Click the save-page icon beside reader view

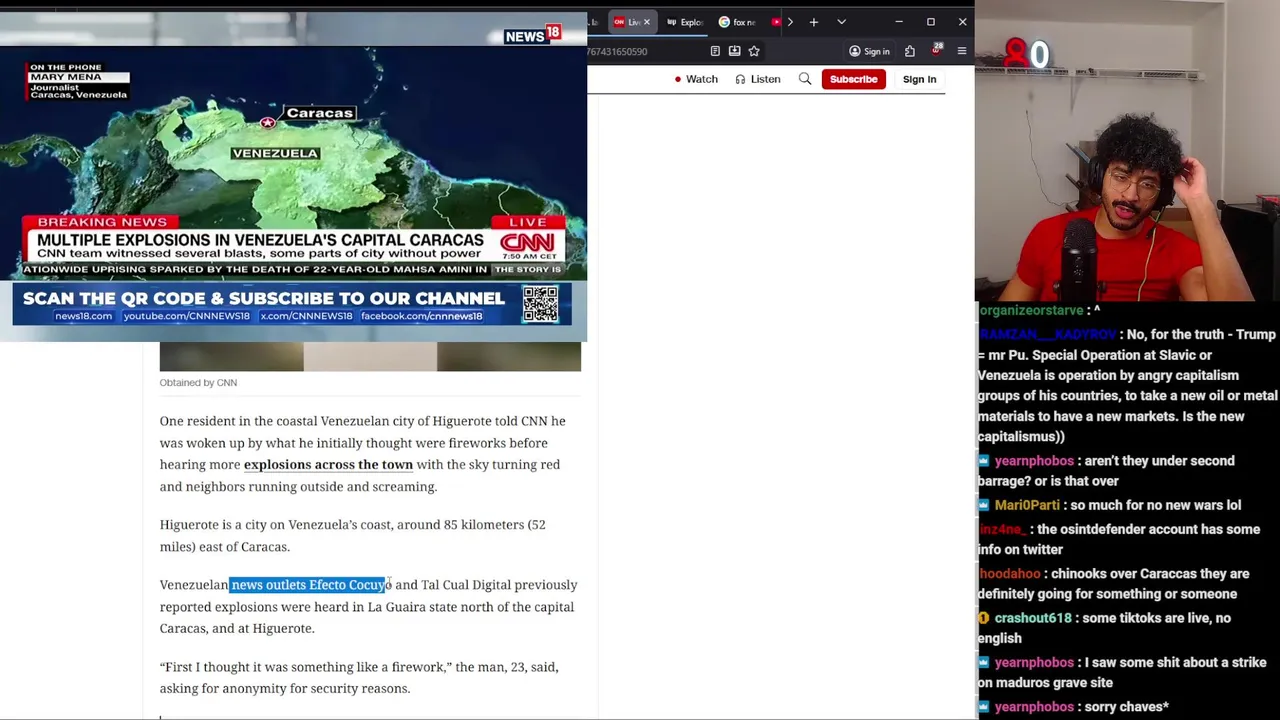tap(734, 51)
